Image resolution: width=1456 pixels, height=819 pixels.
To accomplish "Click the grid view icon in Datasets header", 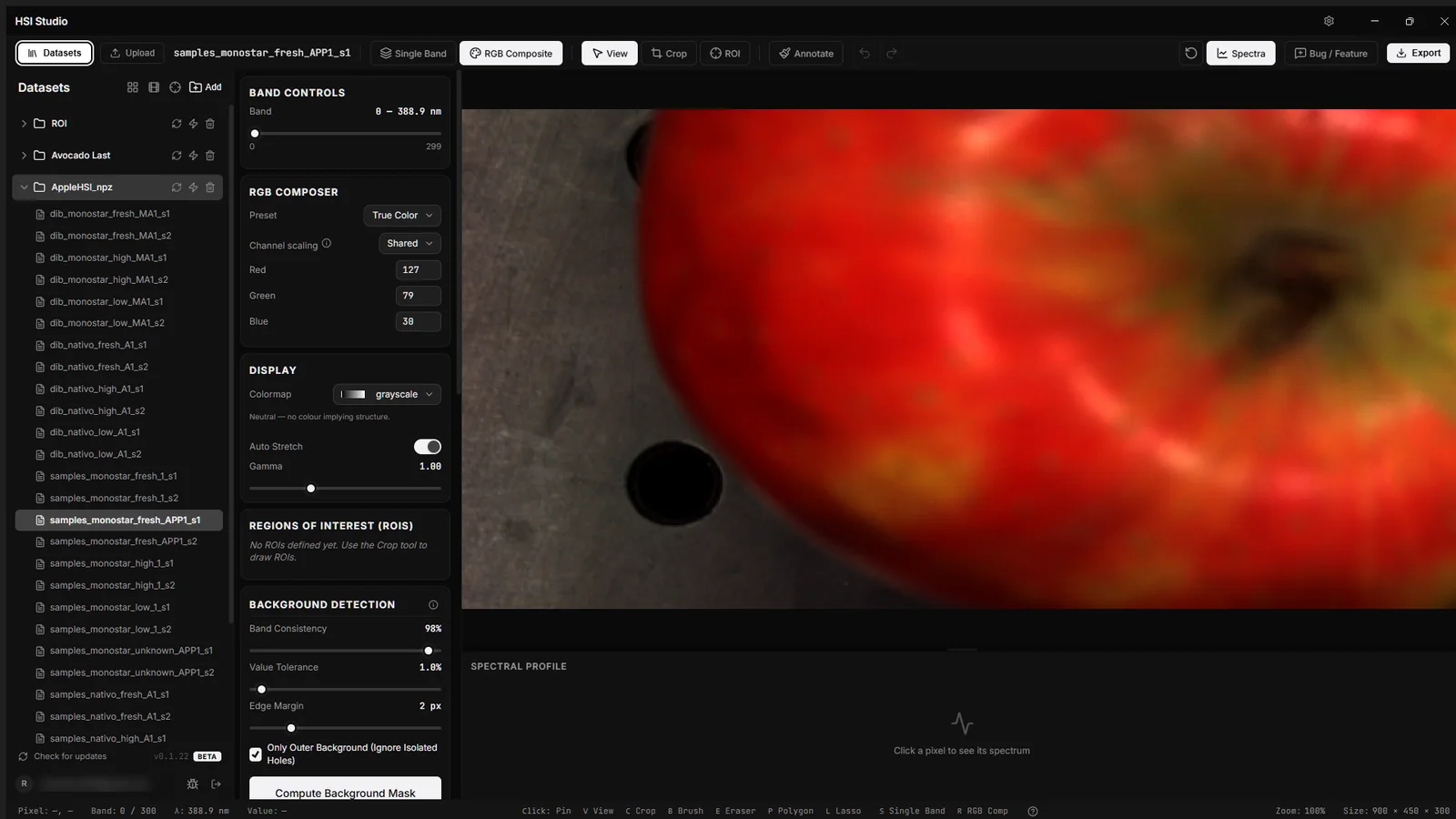I will [133, 87].
